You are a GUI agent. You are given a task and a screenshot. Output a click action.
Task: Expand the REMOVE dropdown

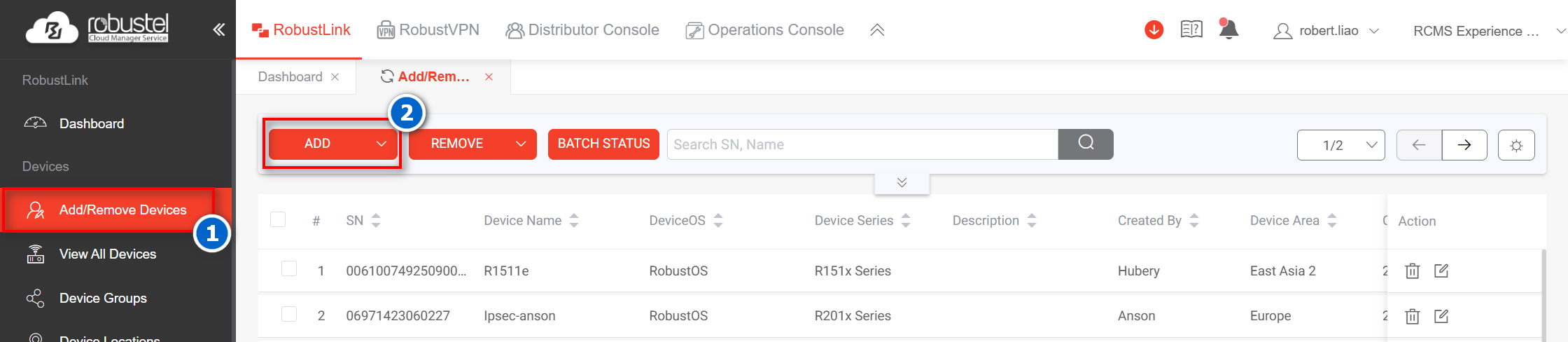tap(472, 144)
